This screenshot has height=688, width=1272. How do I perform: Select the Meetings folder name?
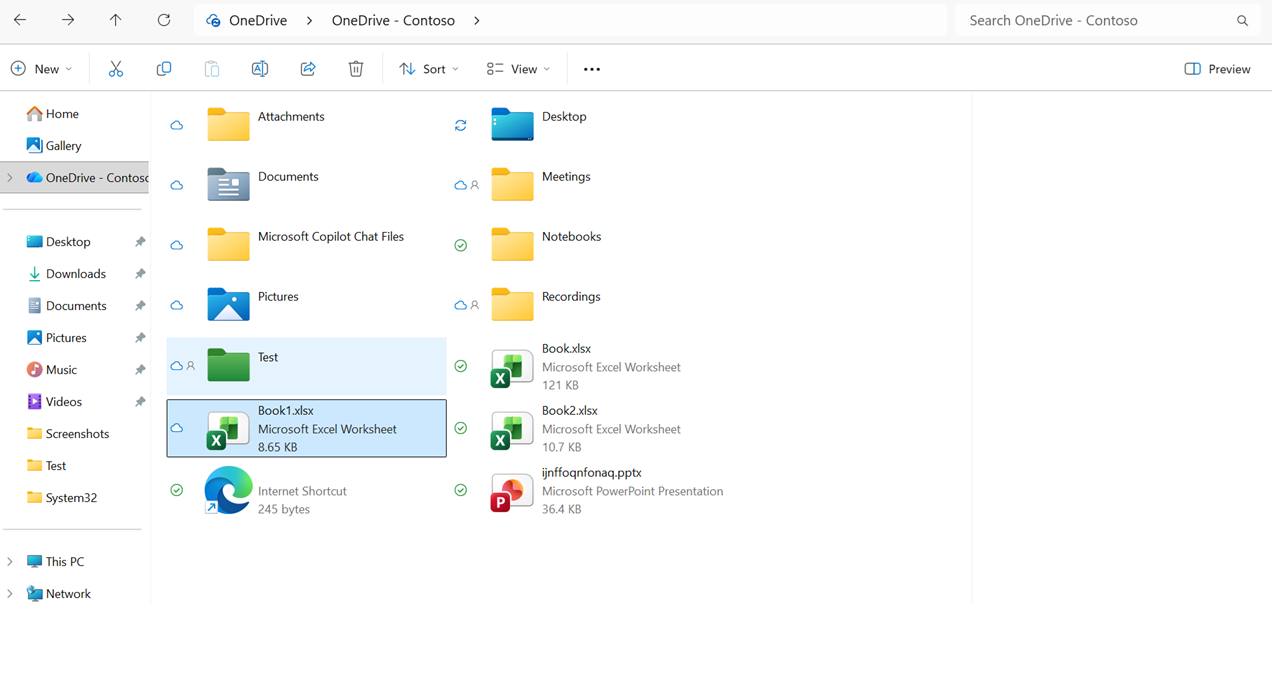(566, 177)
